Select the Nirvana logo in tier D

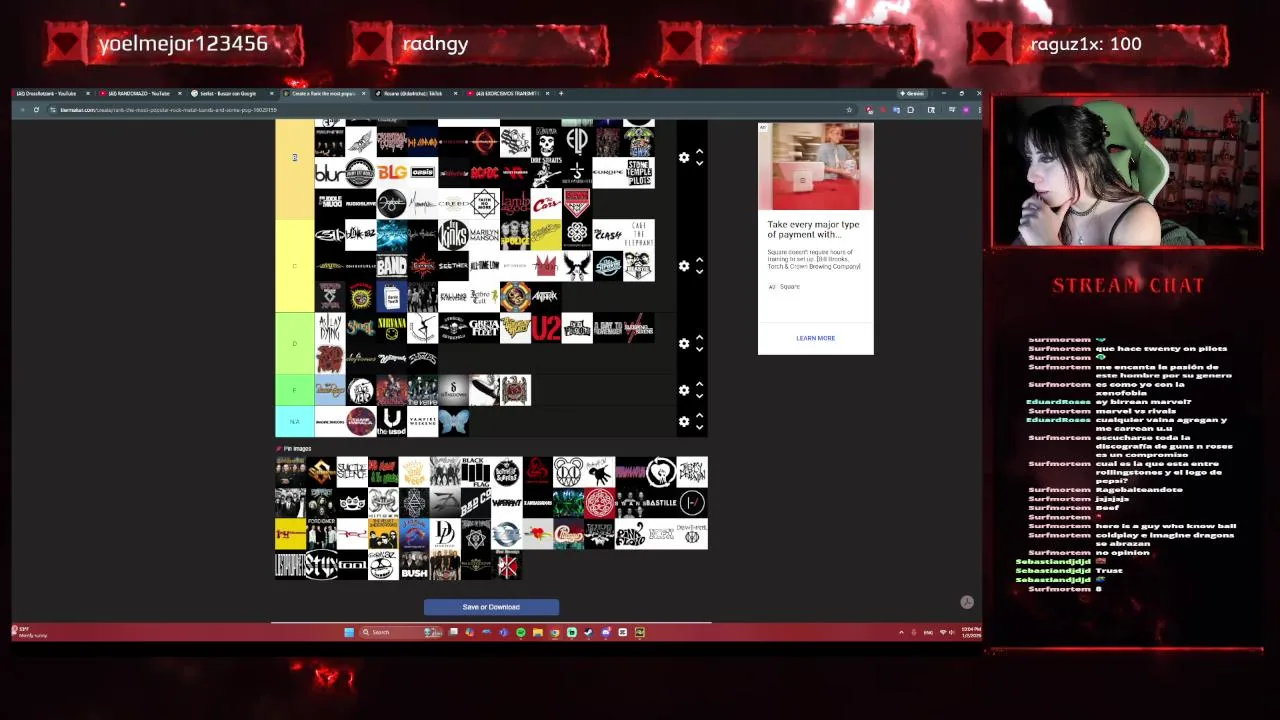tap(391, 328)
